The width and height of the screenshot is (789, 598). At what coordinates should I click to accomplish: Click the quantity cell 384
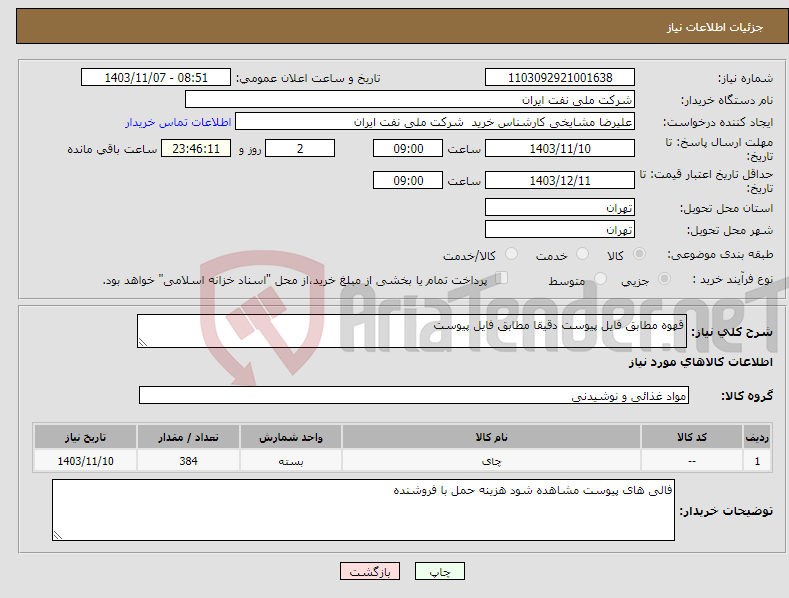188,461
